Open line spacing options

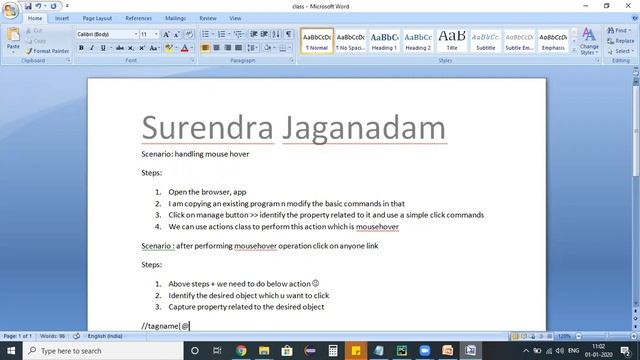(x=252, y=48)
